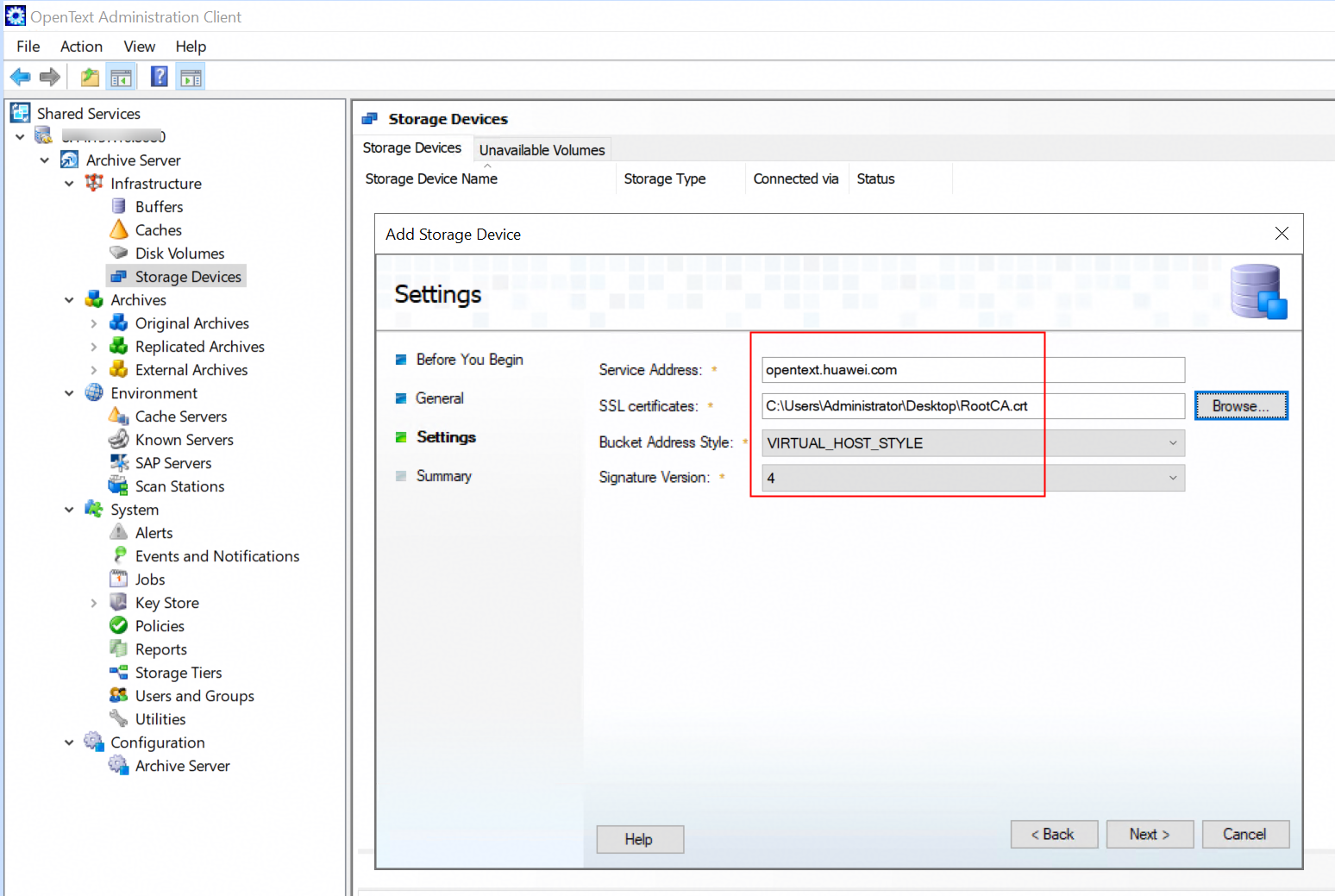1335x896 pixels.
Task: Click the Environment globe icon
Action: point(94,392)
